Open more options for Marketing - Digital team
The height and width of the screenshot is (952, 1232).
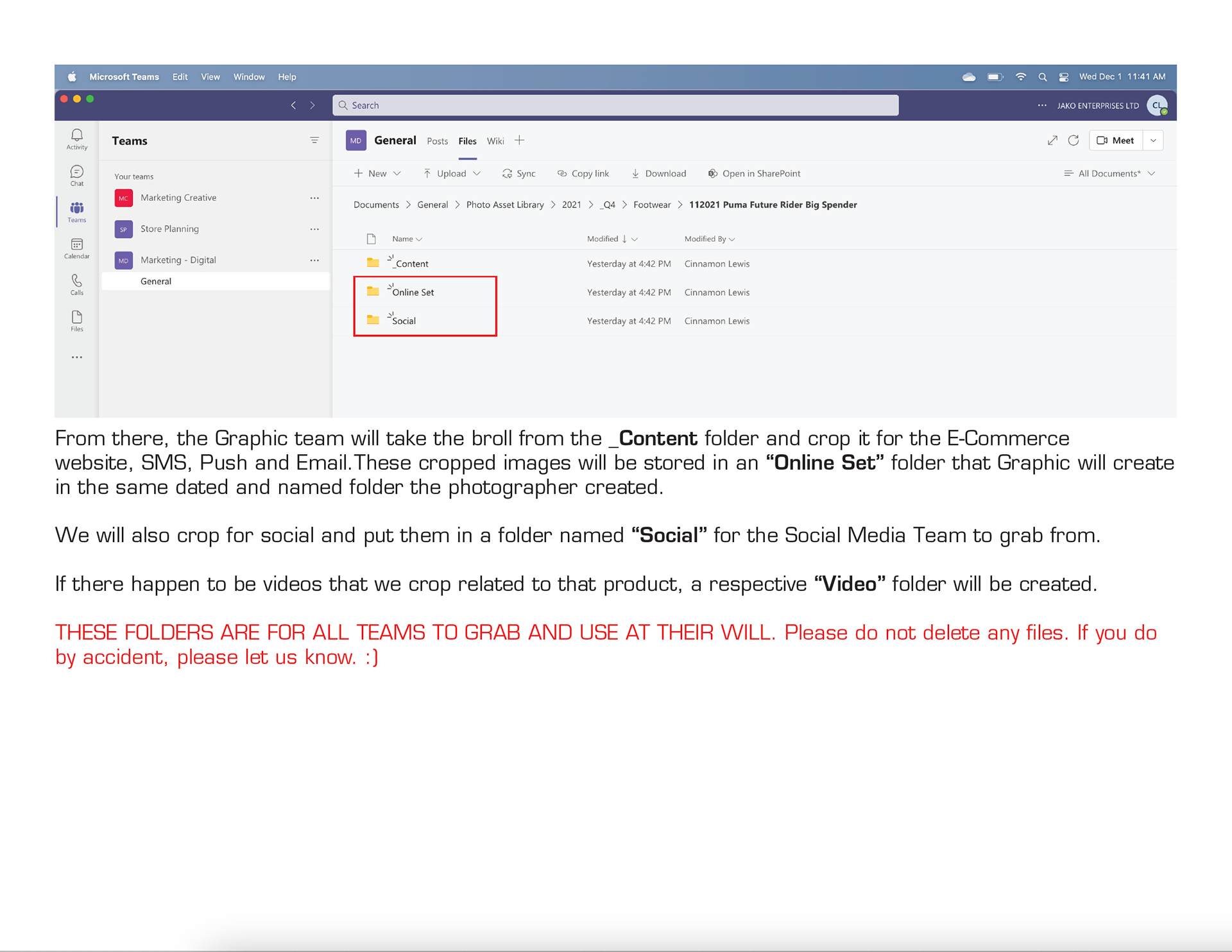click(x=314, y=260)
